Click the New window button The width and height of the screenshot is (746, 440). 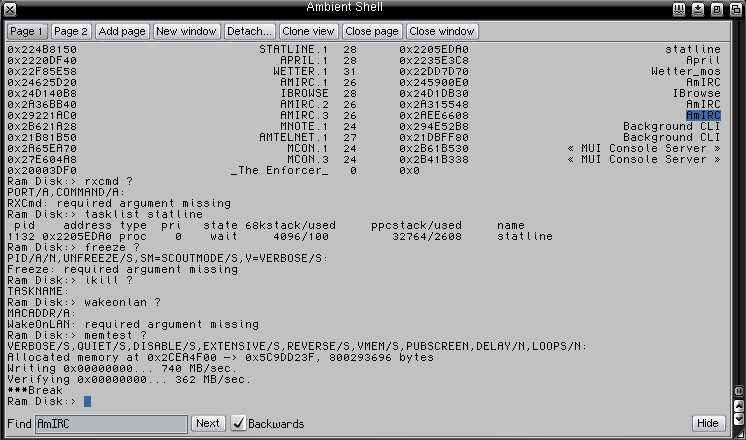tap(186, 31)
